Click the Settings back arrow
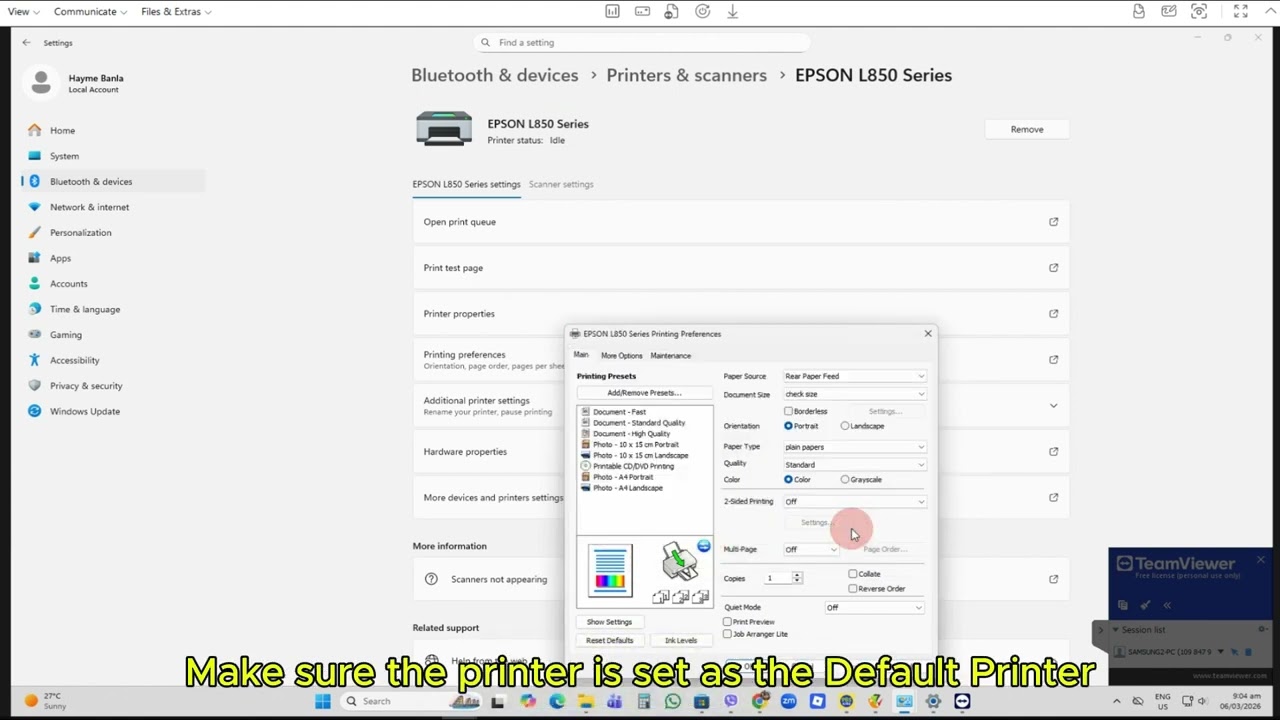The image size is (1280, 720). pyautogui.click(x=26, y=42)
